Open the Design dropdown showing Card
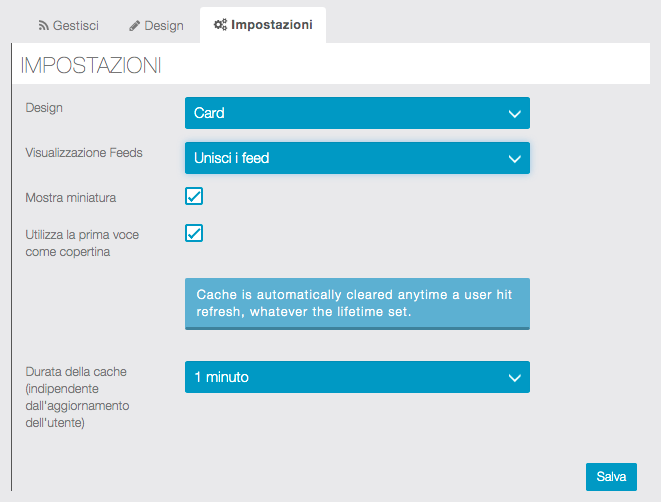The height and width of the screenshot is (502, 661). pos(357,113)
